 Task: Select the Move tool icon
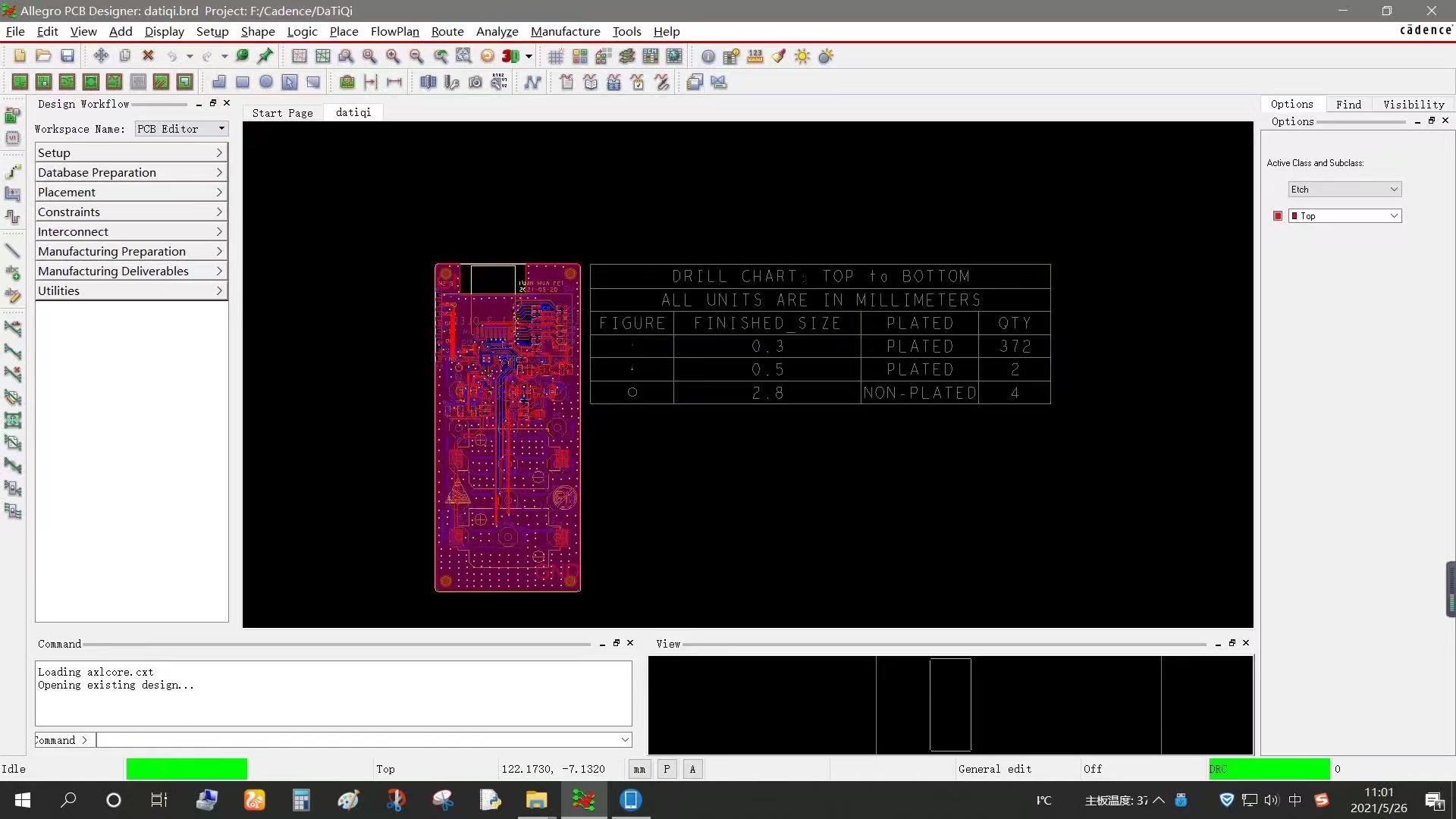[101, 56]
